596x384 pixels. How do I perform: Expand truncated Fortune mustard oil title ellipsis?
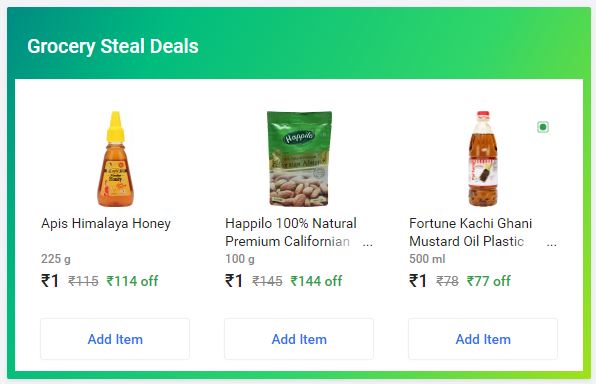pyautogui.click(x=552, y=244)
